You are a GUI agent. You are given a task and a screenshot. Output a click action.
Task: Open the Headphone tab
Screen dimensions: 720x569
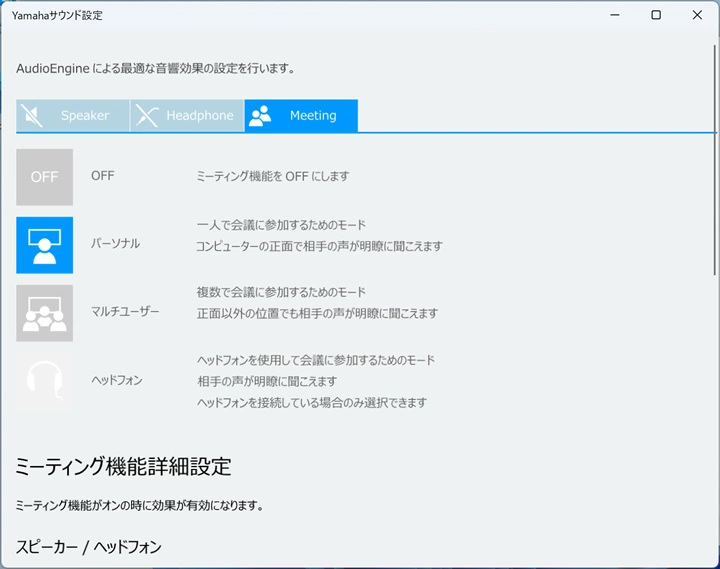pyautogui.click(x=199, y=116)
